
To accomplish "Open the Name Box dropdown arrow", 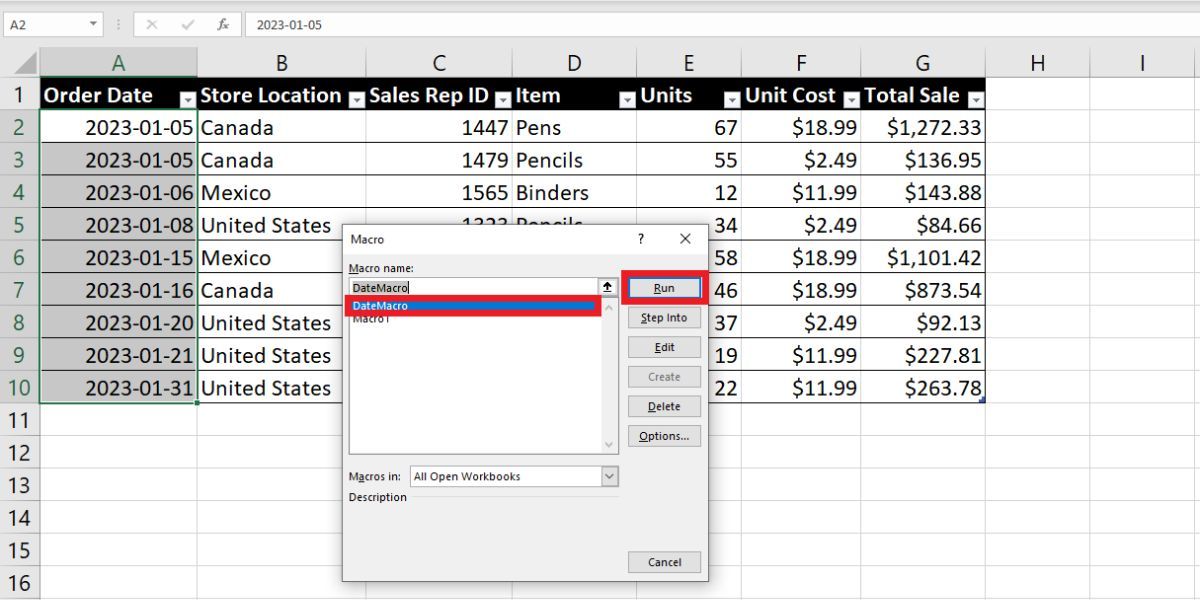I will [93, 24].
